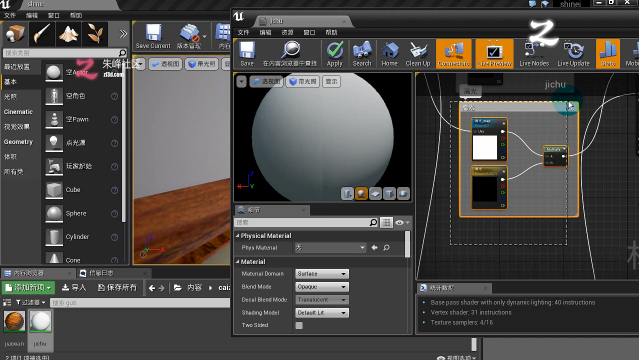The width and height of the screenshot is (639, 360).
Task: Select the Cinematic category tab
Action: [18, 112]
